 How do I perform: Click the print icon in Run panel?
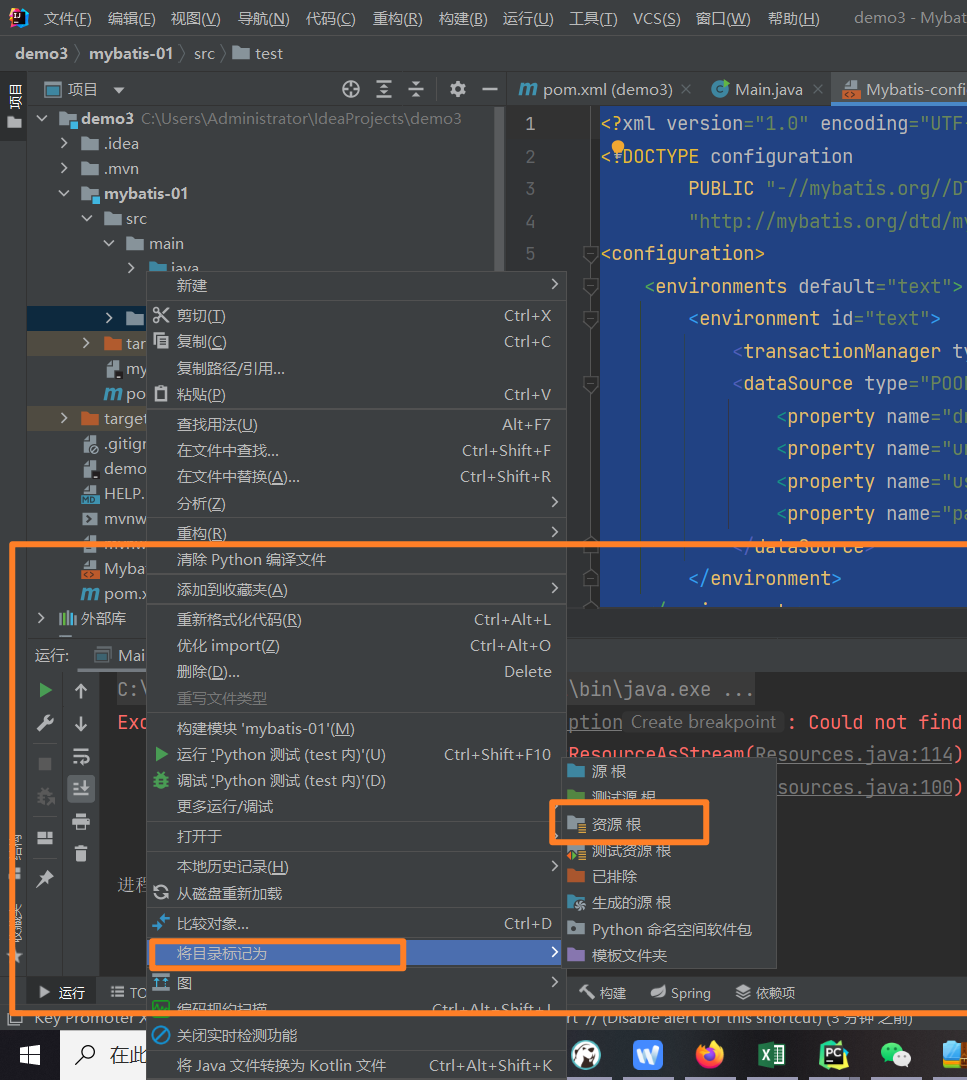click(x=81, y=821)
